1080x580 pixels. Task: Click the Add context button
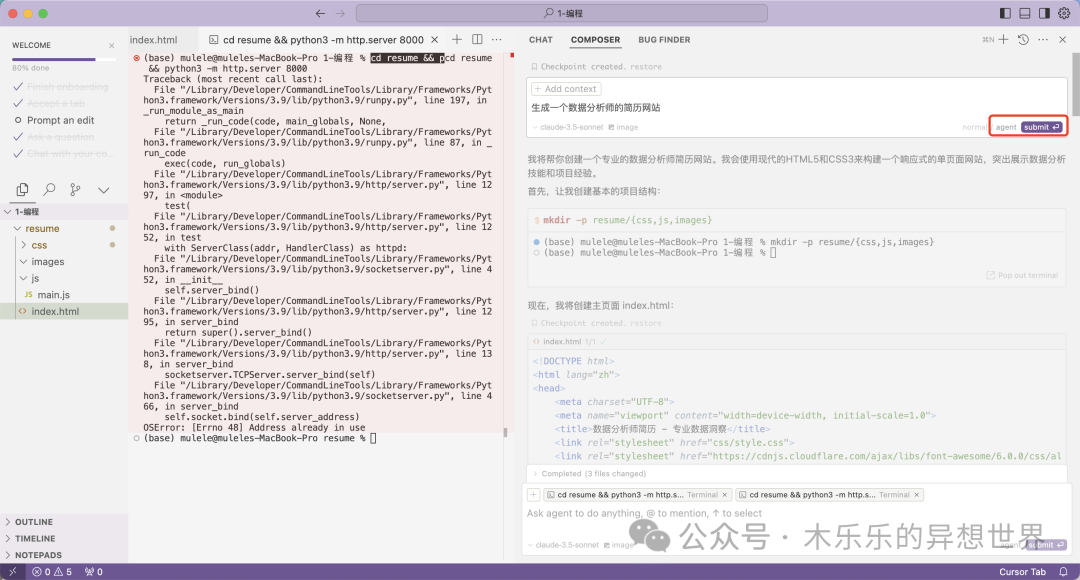(566, 89)
